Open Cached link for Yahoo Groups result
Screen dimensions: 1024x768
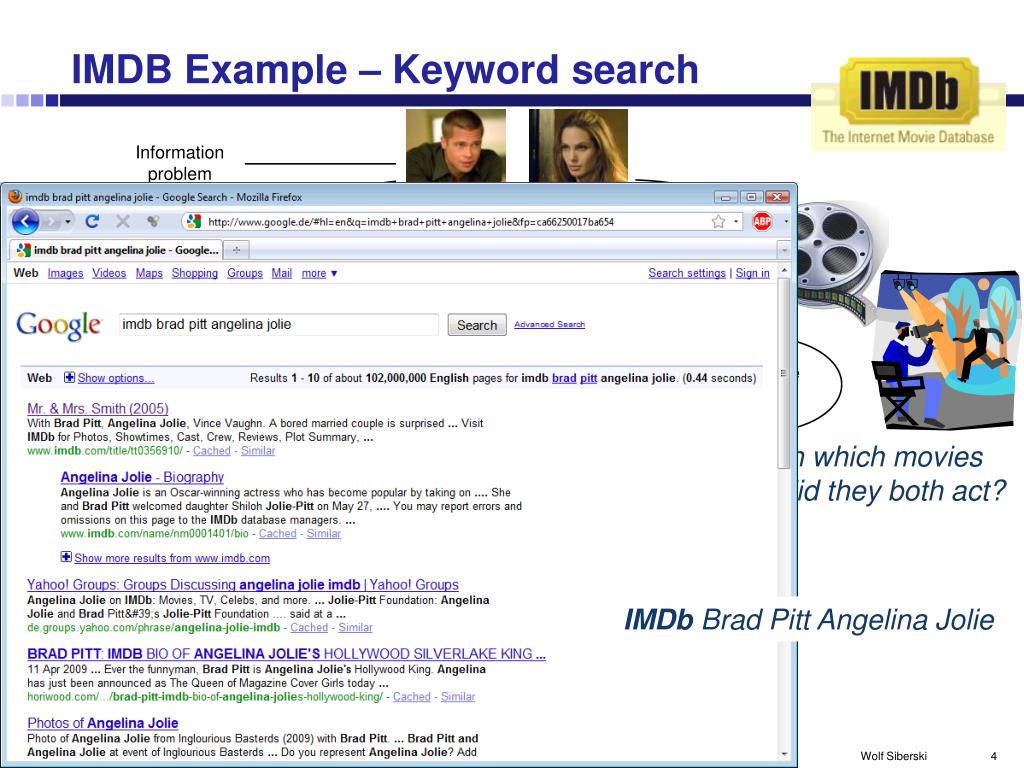coord(309,627)
